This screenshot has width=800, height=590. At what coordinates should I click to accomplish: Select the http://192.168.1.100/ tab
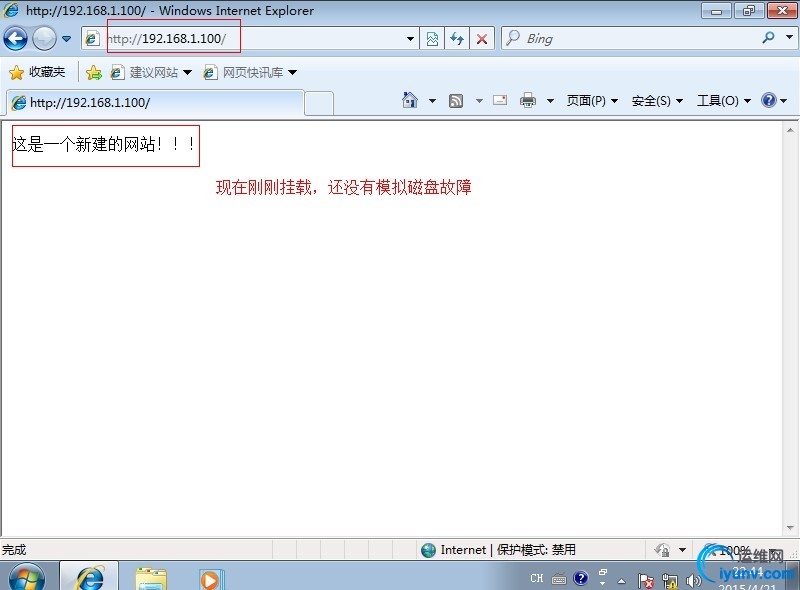click(156, 103)
